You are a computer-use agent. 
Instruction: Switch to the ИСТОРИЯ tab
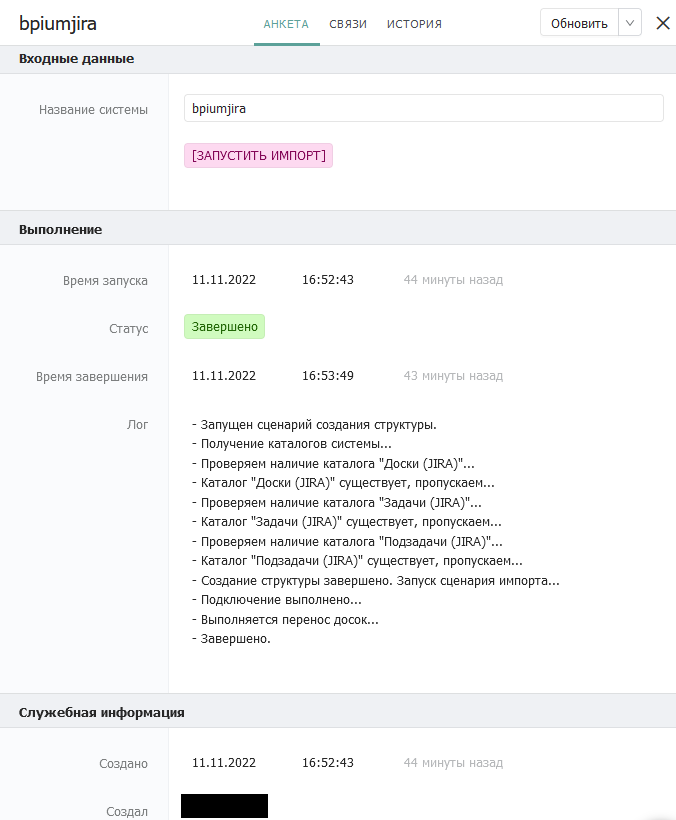pyautogui.click(x=414, y=24)
